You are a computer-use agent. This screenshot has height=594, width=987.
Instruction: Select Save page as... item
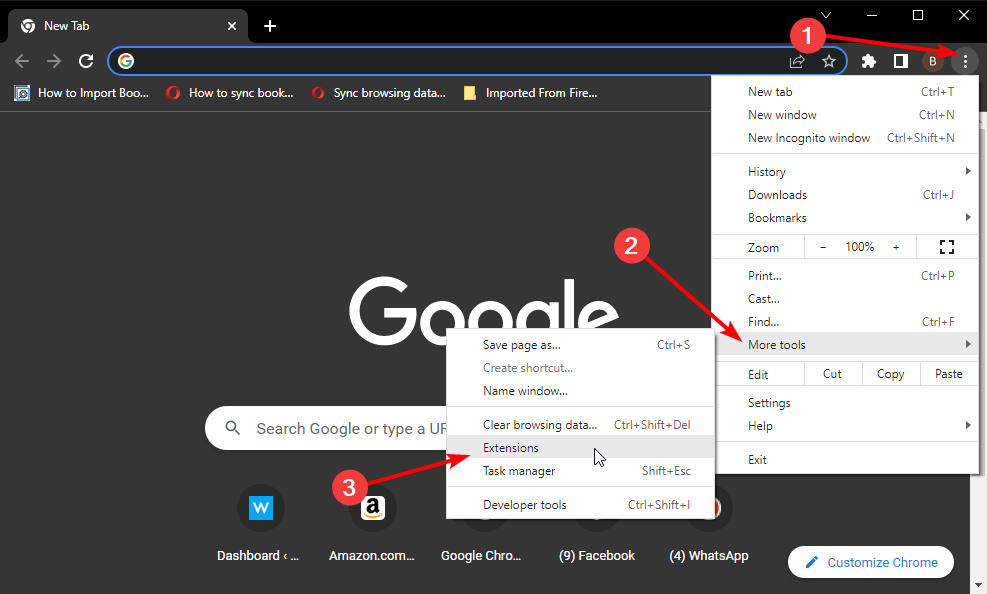tap(580, 345)
